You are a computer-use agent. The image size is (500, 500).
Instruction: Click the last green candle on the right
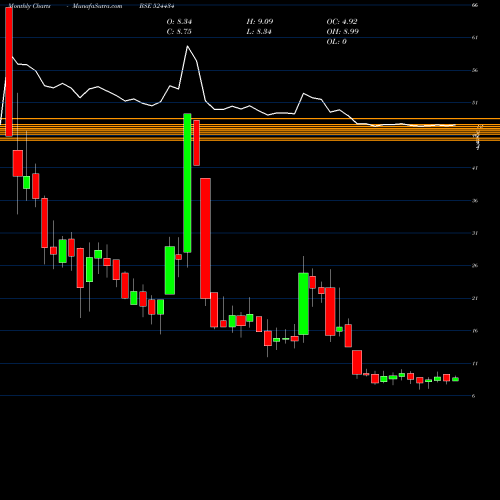[455, 379]
